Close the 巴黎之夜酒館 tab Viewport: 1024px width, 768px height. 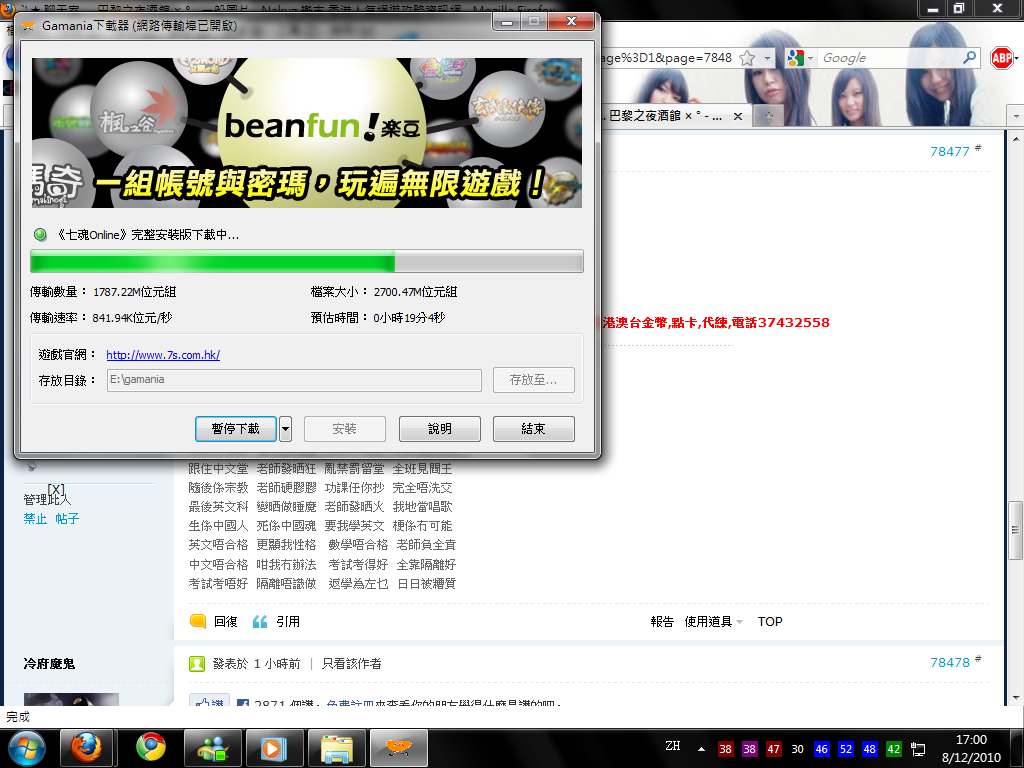coord(738,116)
